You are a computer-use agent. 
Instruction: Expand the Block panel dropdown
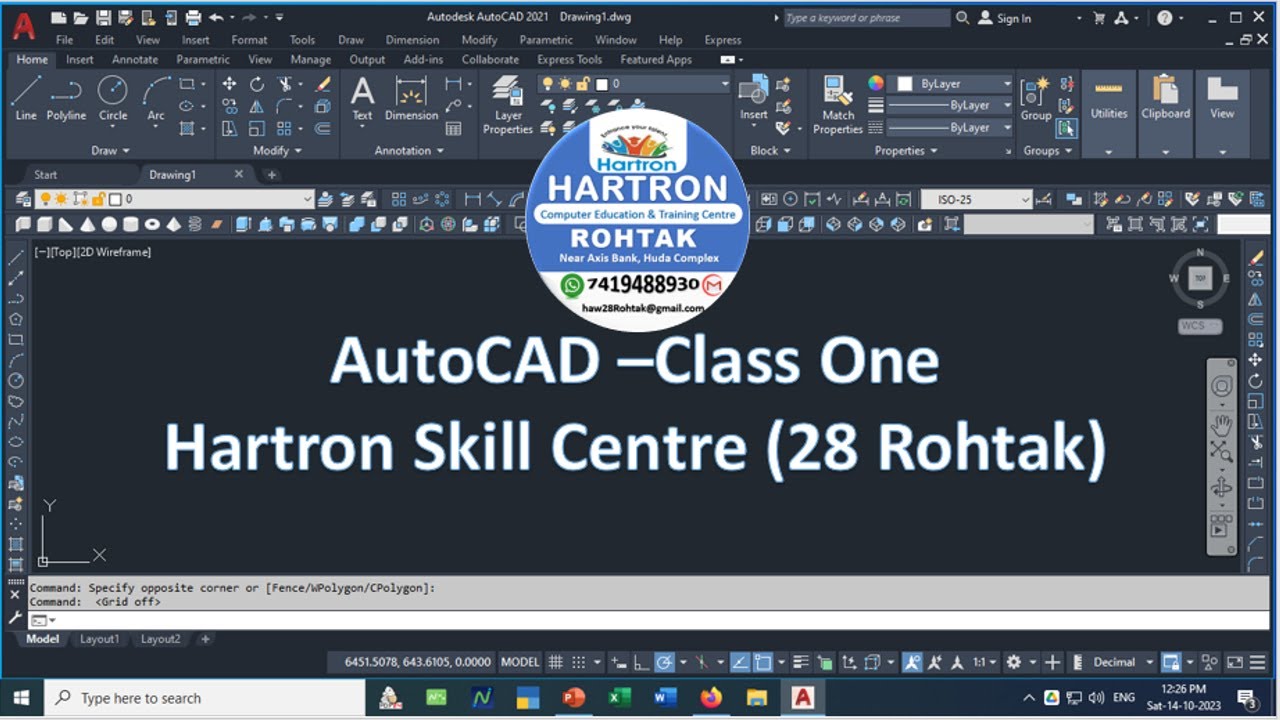(770, 151)
